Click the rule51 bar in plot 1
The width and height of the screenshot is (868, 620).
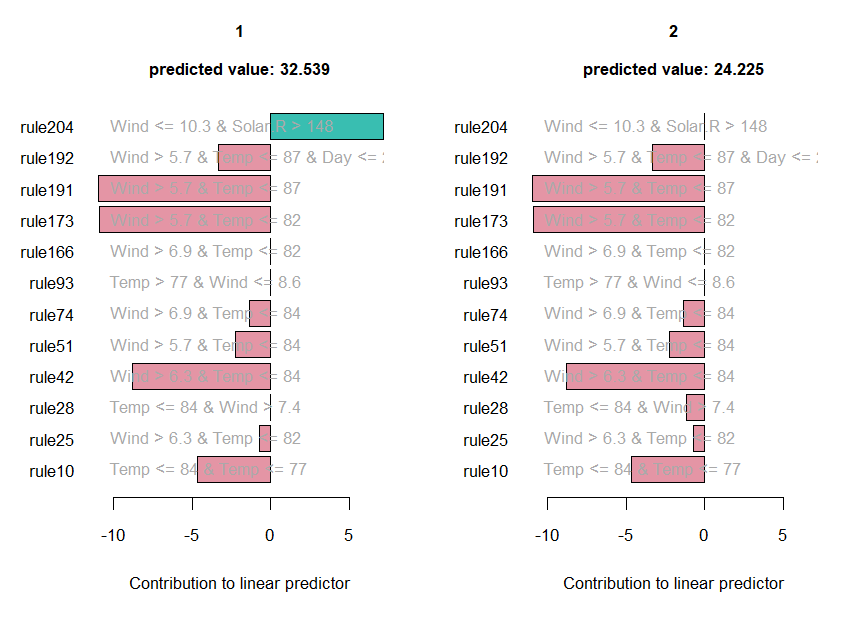253,345
